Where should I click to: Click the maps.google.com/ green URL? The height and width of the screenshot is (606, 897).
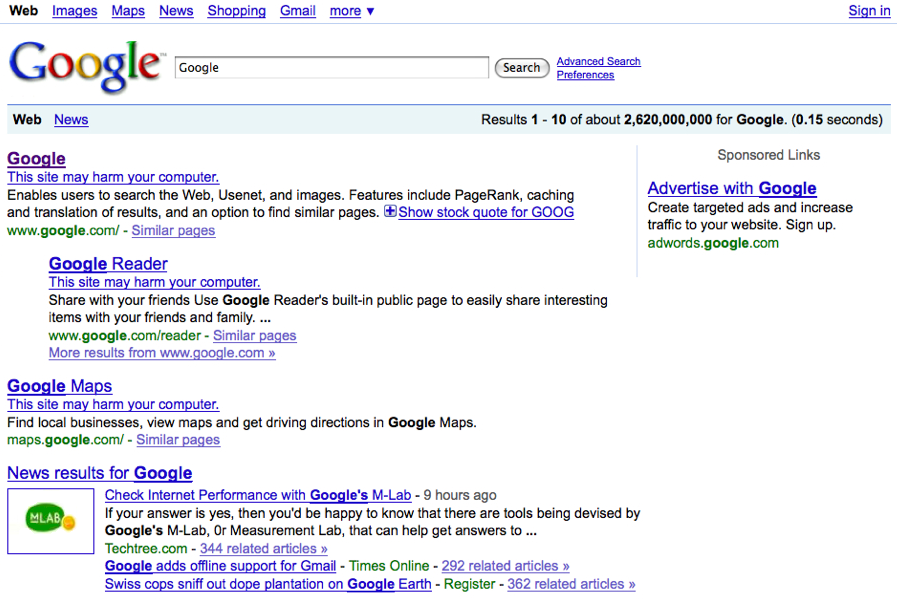click(x=65, y=440)
